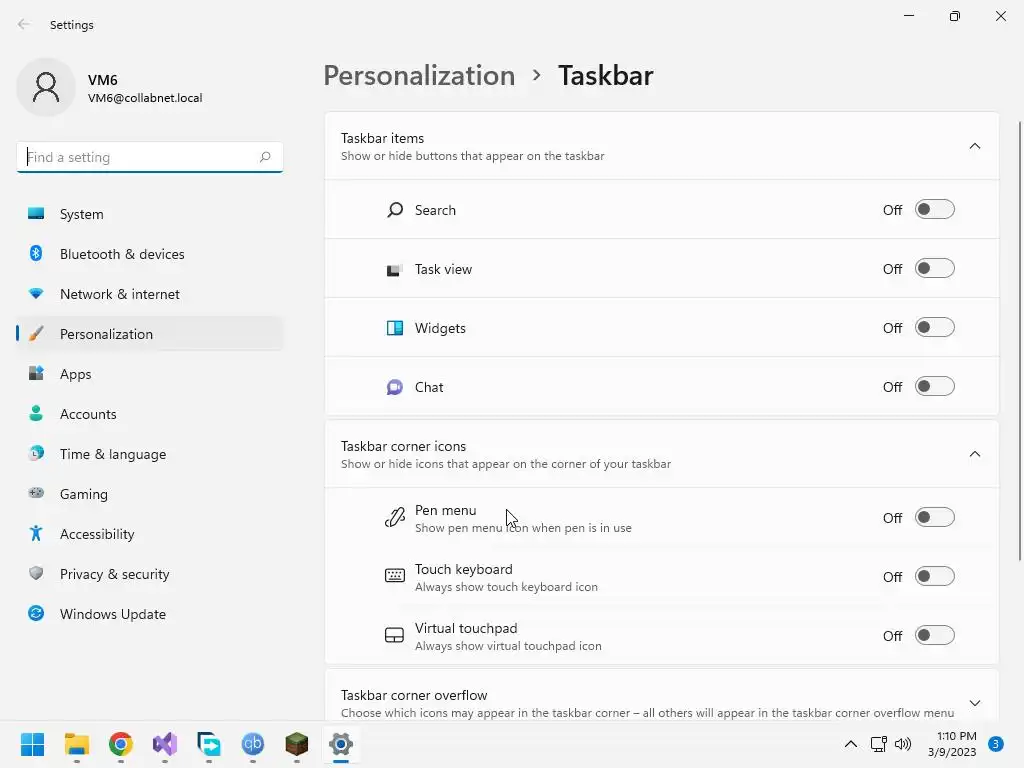The image size is (1024, 768).
Task: Open the Minecraft block icon in taskbar
Action: pos(296,744)
